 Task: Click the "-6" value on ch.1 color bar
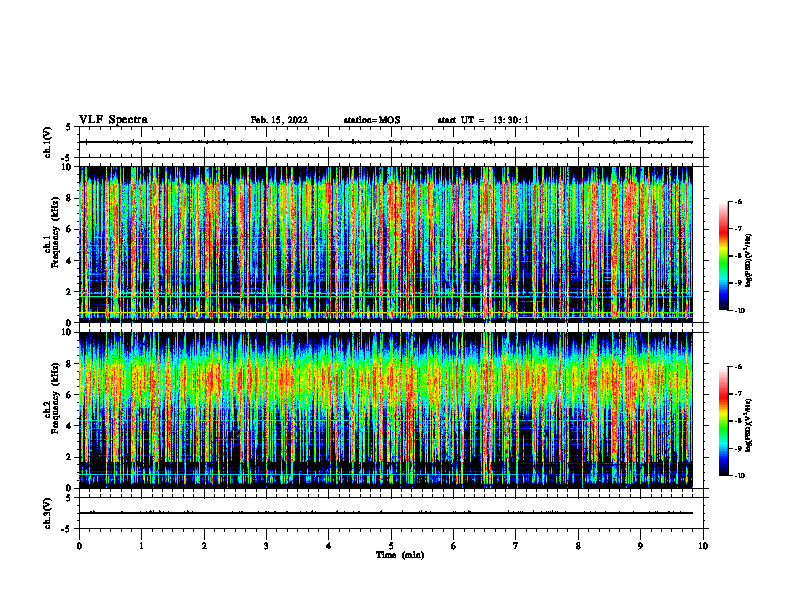pyautogui.click(x=738, y=201)
